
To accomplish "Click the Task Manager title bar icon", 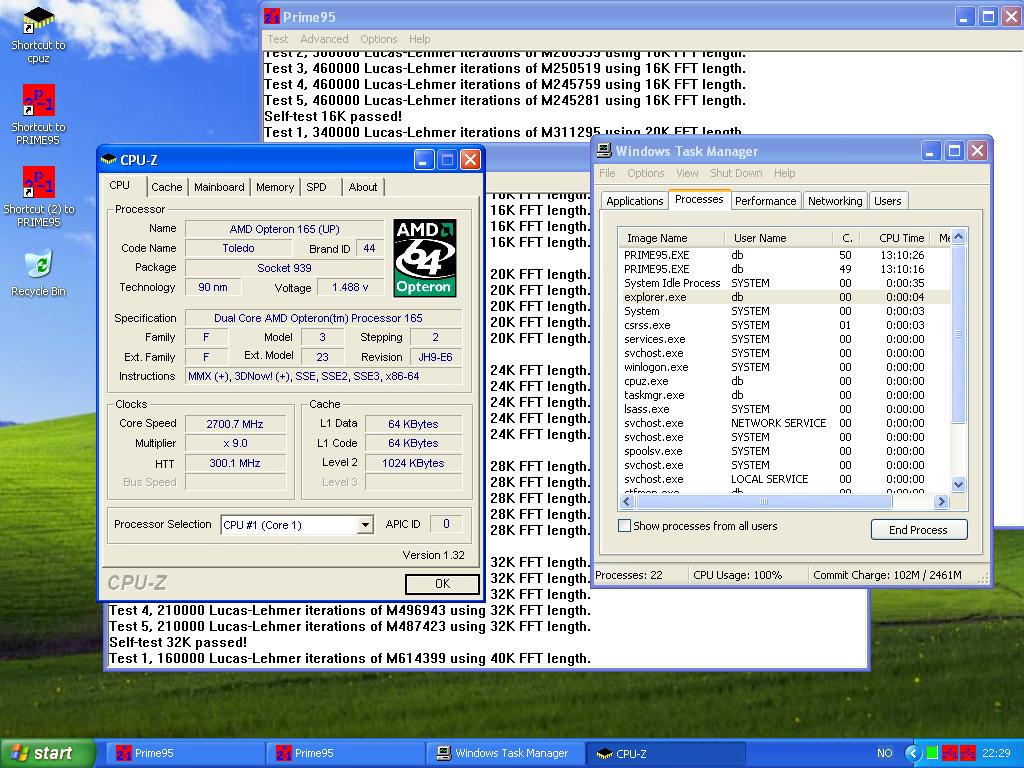I will [604, 151].
